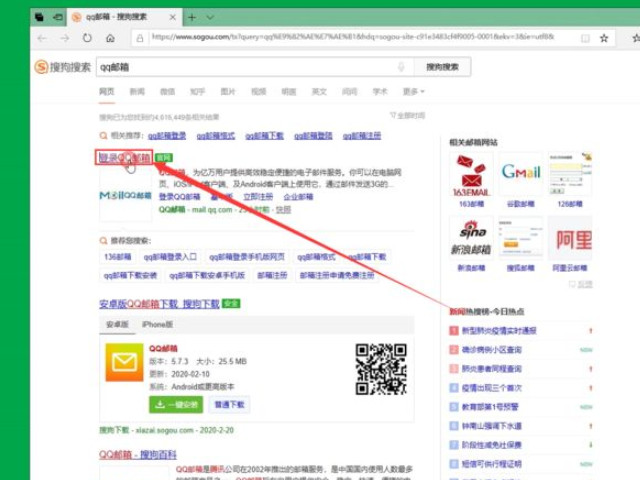
Task: Select the 网页 search tab
Action: click(x=107, y=91)
